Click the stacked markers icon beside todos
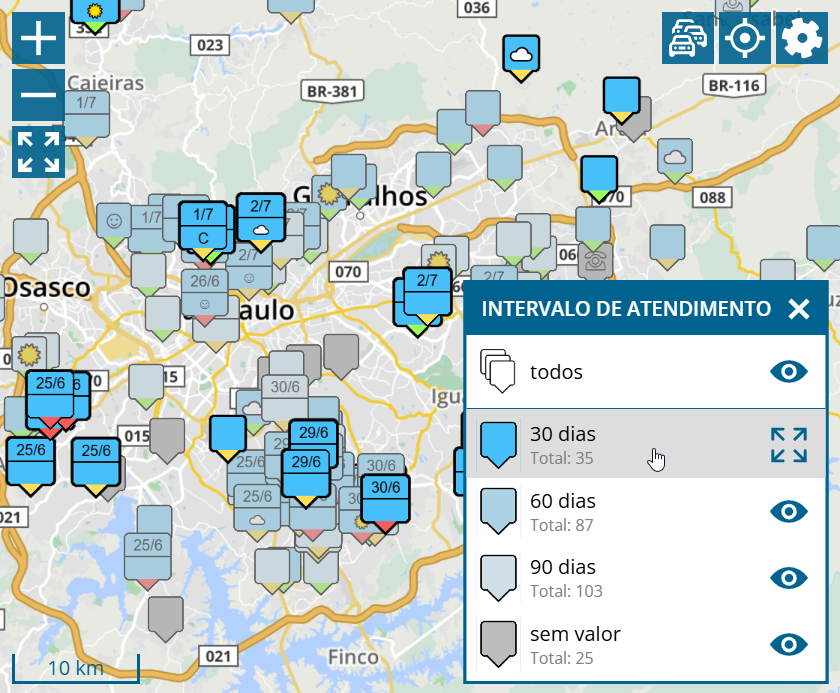This screenshot has height=693, width=840. tap(498, 371)
